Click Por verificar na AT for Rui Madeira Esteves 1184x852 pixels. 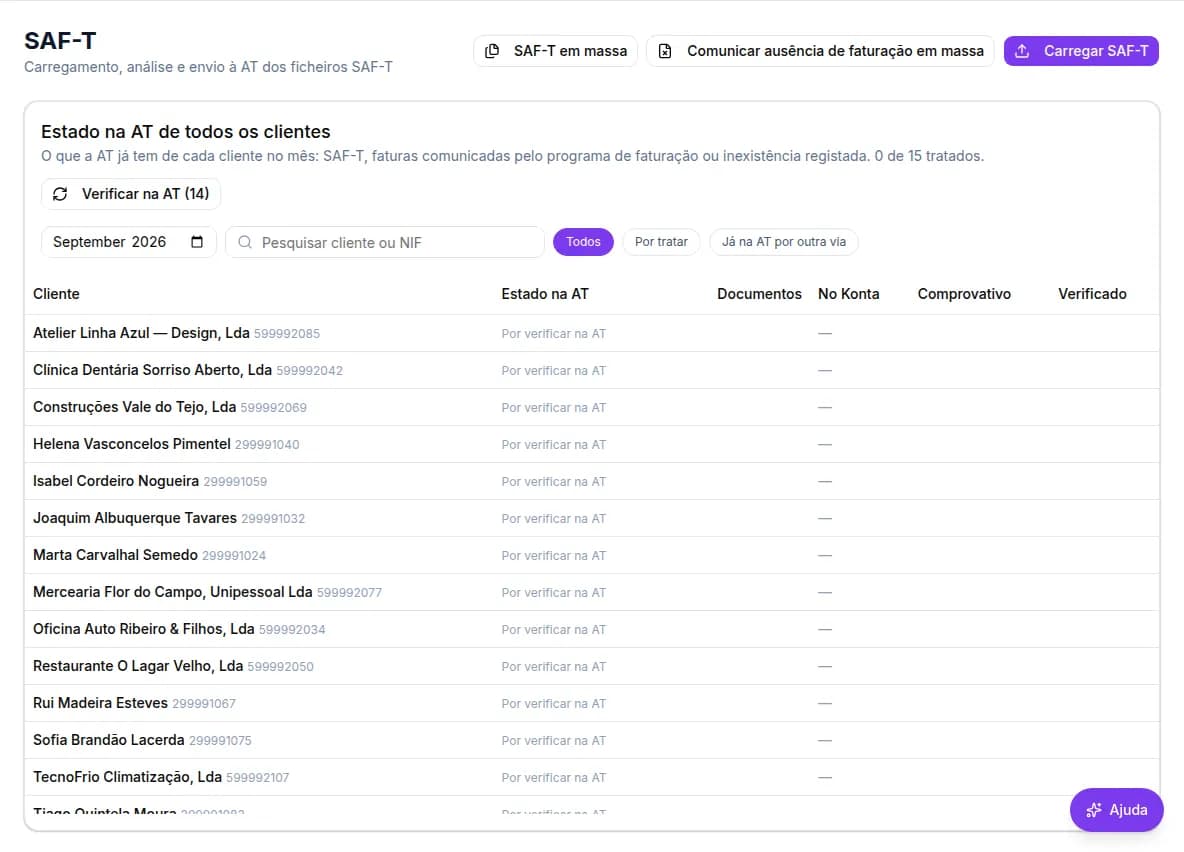[553, 704]
